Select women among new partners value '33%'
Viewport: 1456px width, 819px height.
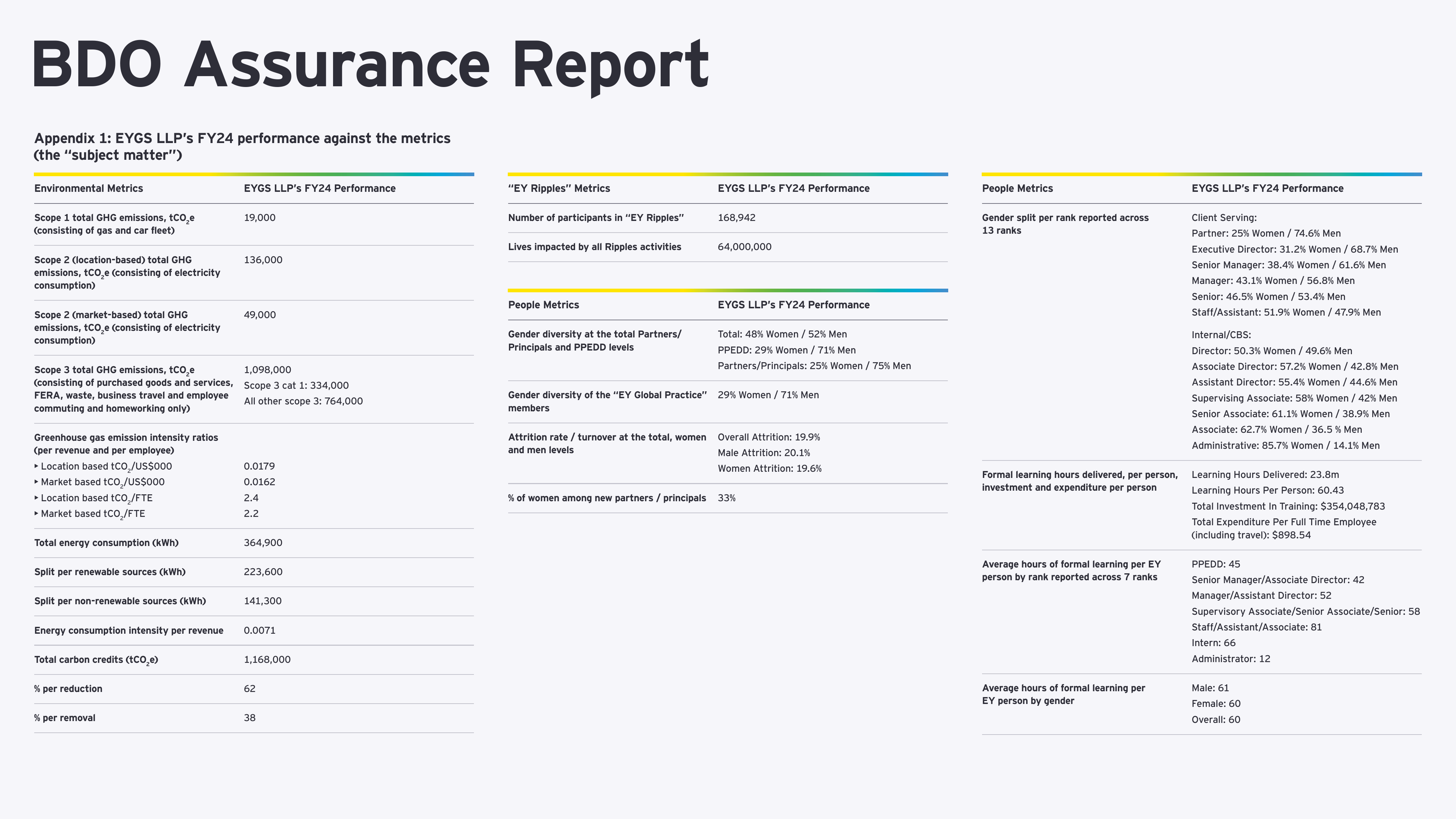pos(727,498)
